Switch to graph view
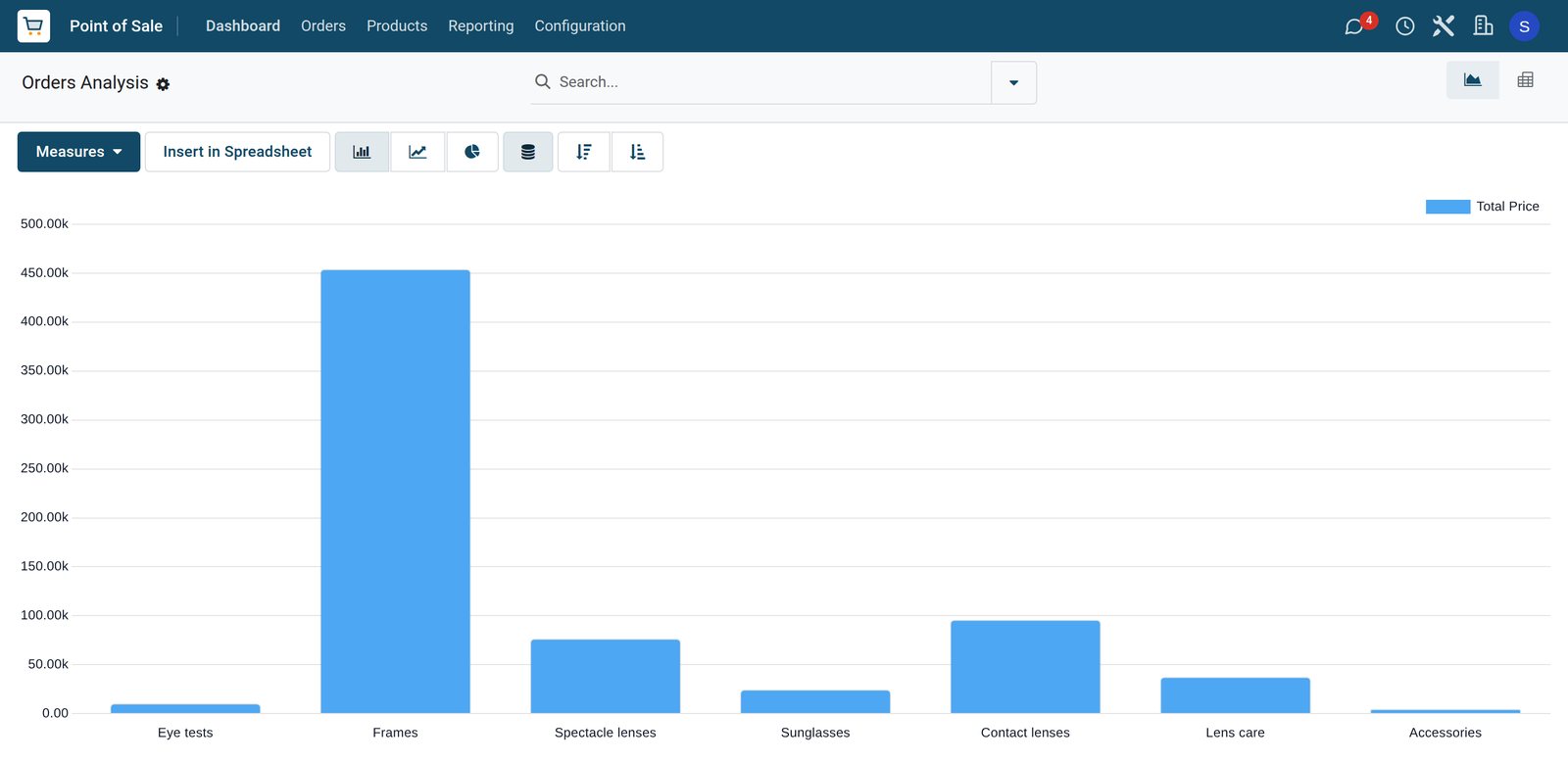Image resolution: width=1568 pixels, height=761 pixels. pos(1472,80)
